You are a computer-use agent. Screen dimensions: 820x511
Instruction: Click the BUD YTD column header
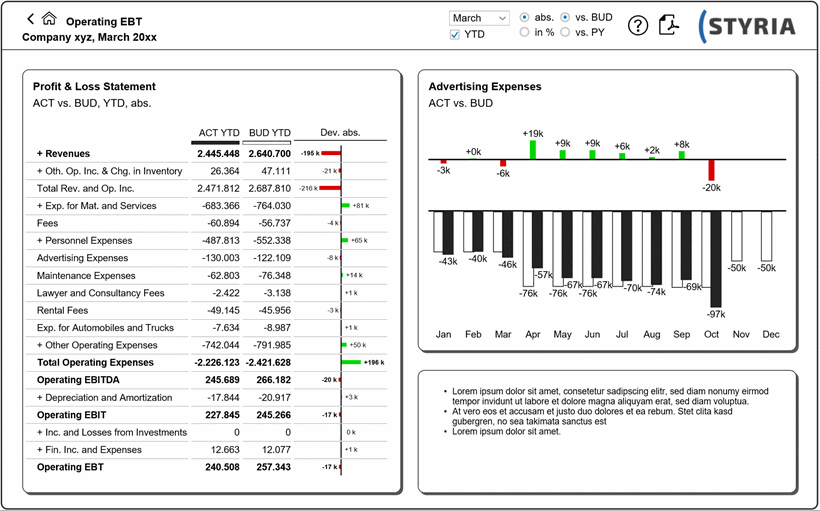[269, 133]
